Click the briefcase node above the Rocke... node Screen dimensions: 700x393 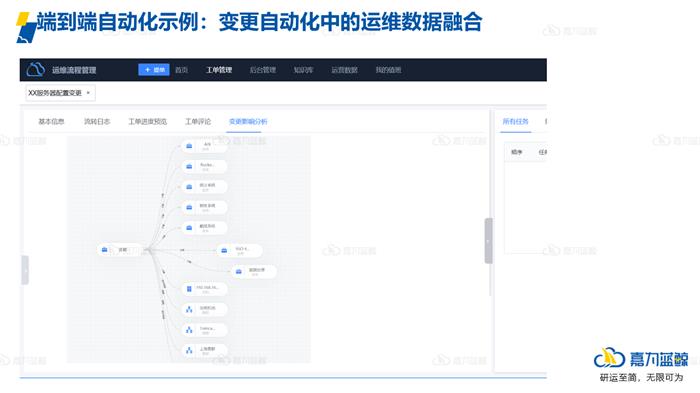(x=204, y=146)
